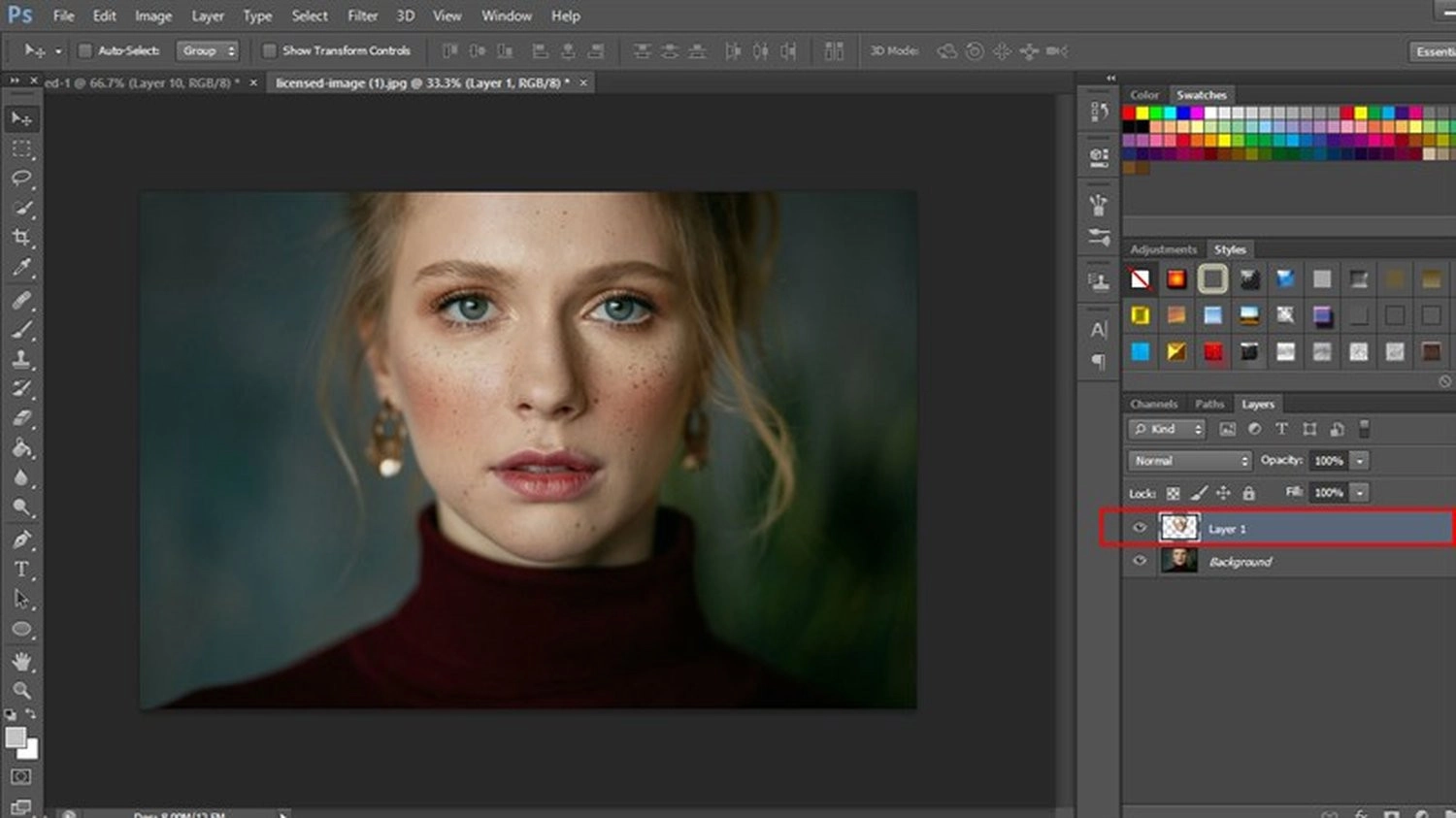
Task: Select the Ellipse shape tool
Action: point(21,629)
